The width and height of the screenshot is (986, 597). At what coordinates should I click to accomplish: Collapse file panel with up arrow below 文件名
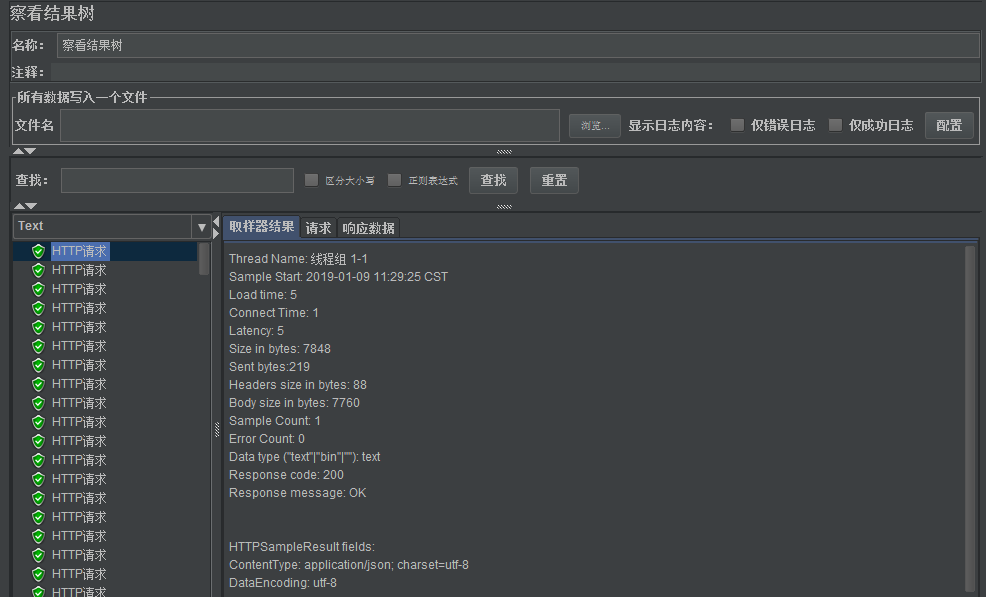(19, 151)
